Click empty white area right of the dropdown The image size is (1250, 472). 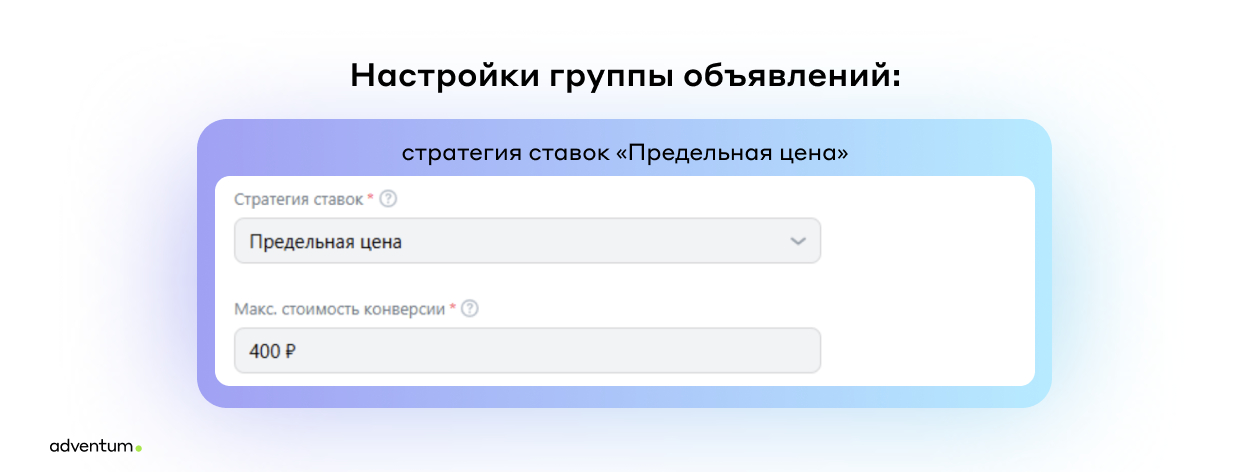click(925, 242)
